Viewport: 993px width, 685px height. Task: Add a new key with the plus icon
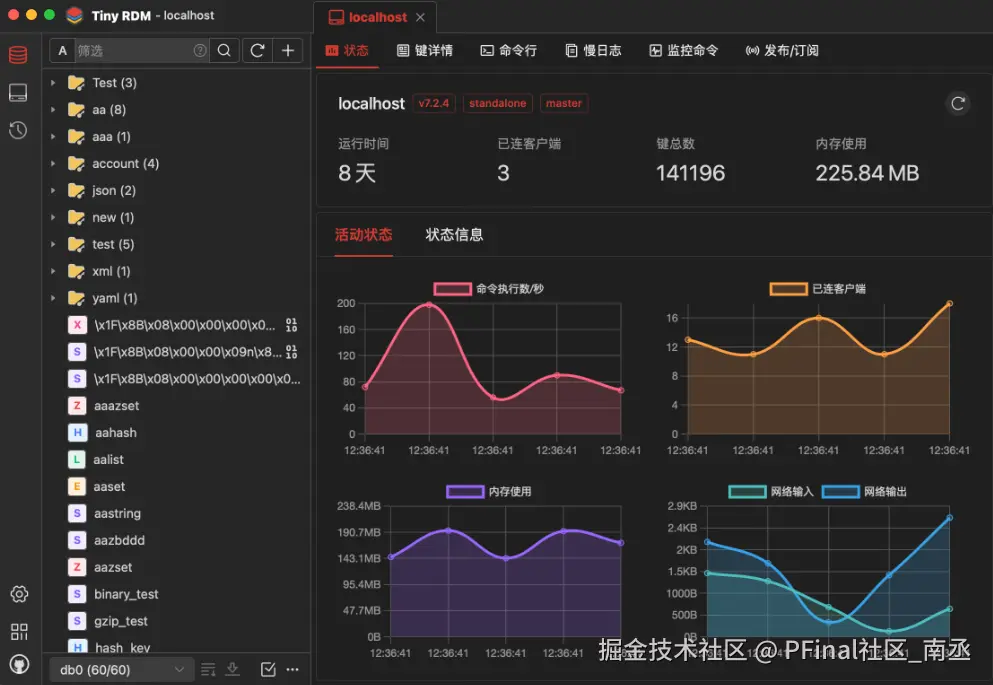(x=288, y=51)
